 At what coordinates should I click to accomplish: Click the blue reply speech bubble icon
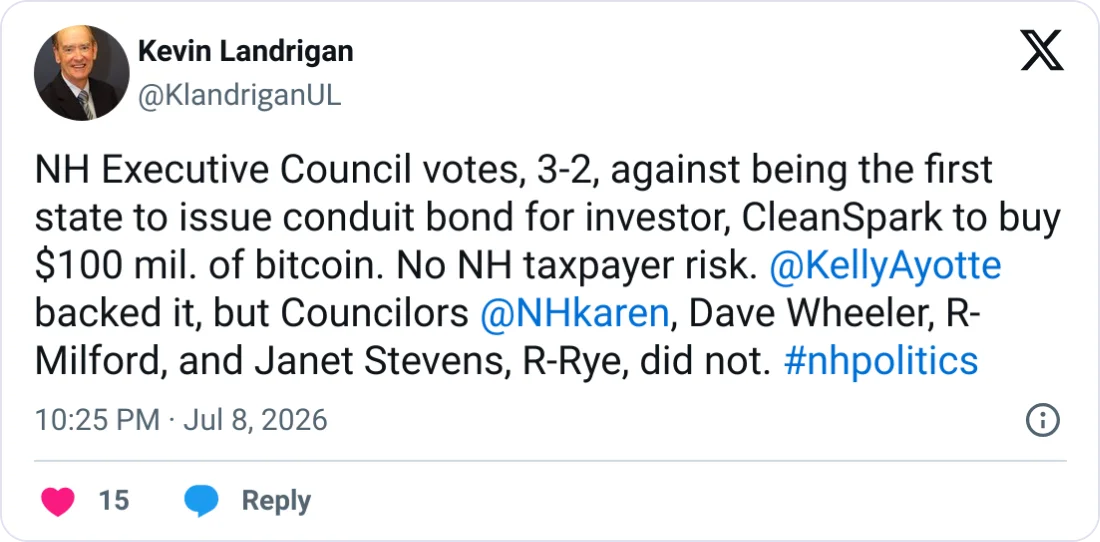201,501
